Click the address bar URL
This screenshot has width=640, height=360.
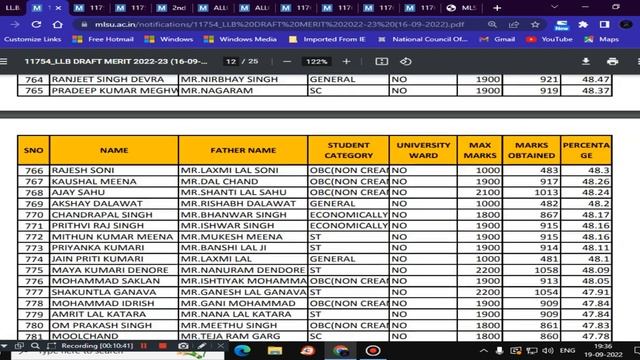click(280, 24)
